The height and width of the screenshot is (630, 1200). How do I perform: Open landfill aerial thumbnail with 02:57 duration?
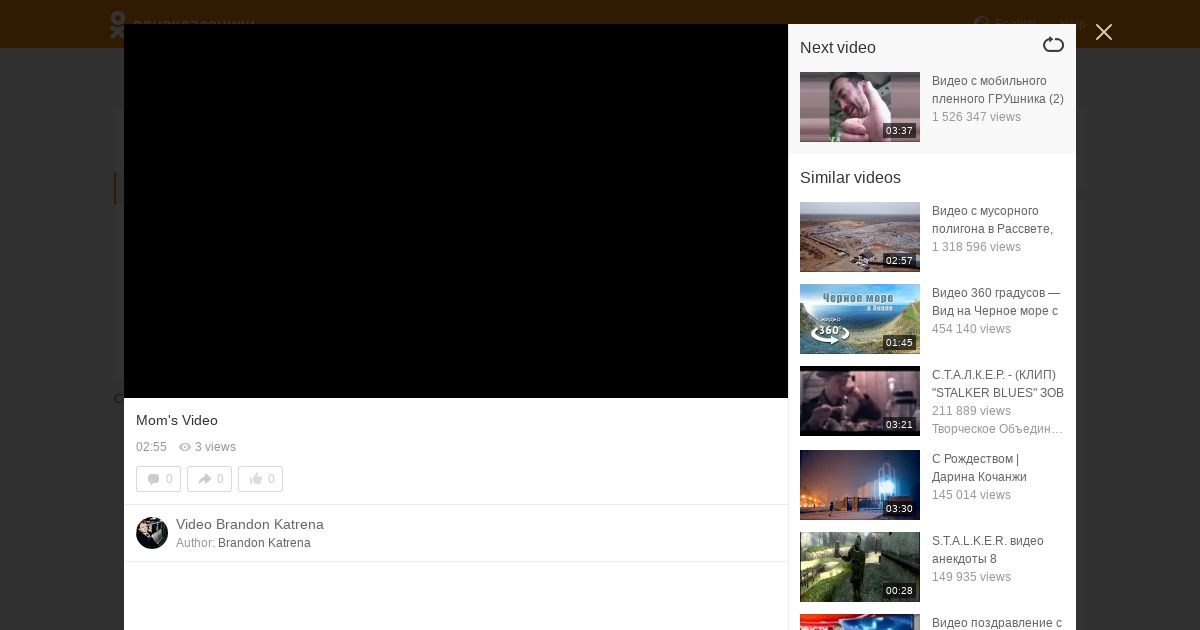(860, 237)
